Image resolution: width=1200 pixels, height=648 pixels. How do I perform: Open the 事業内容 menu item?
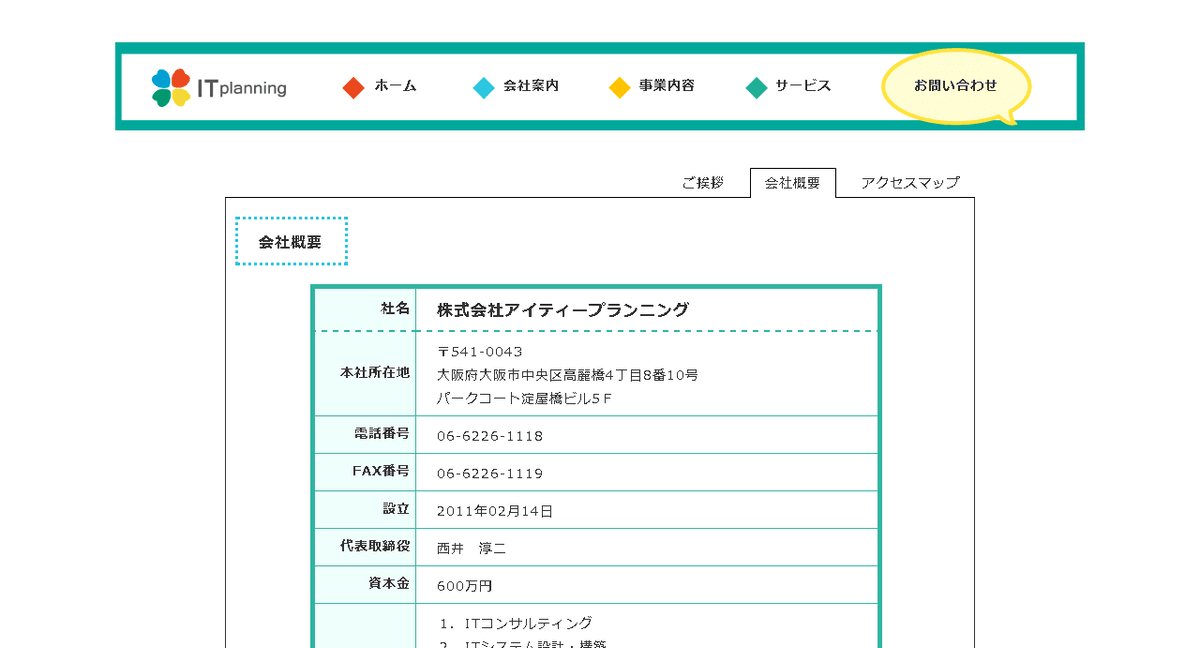coord(667,86)
